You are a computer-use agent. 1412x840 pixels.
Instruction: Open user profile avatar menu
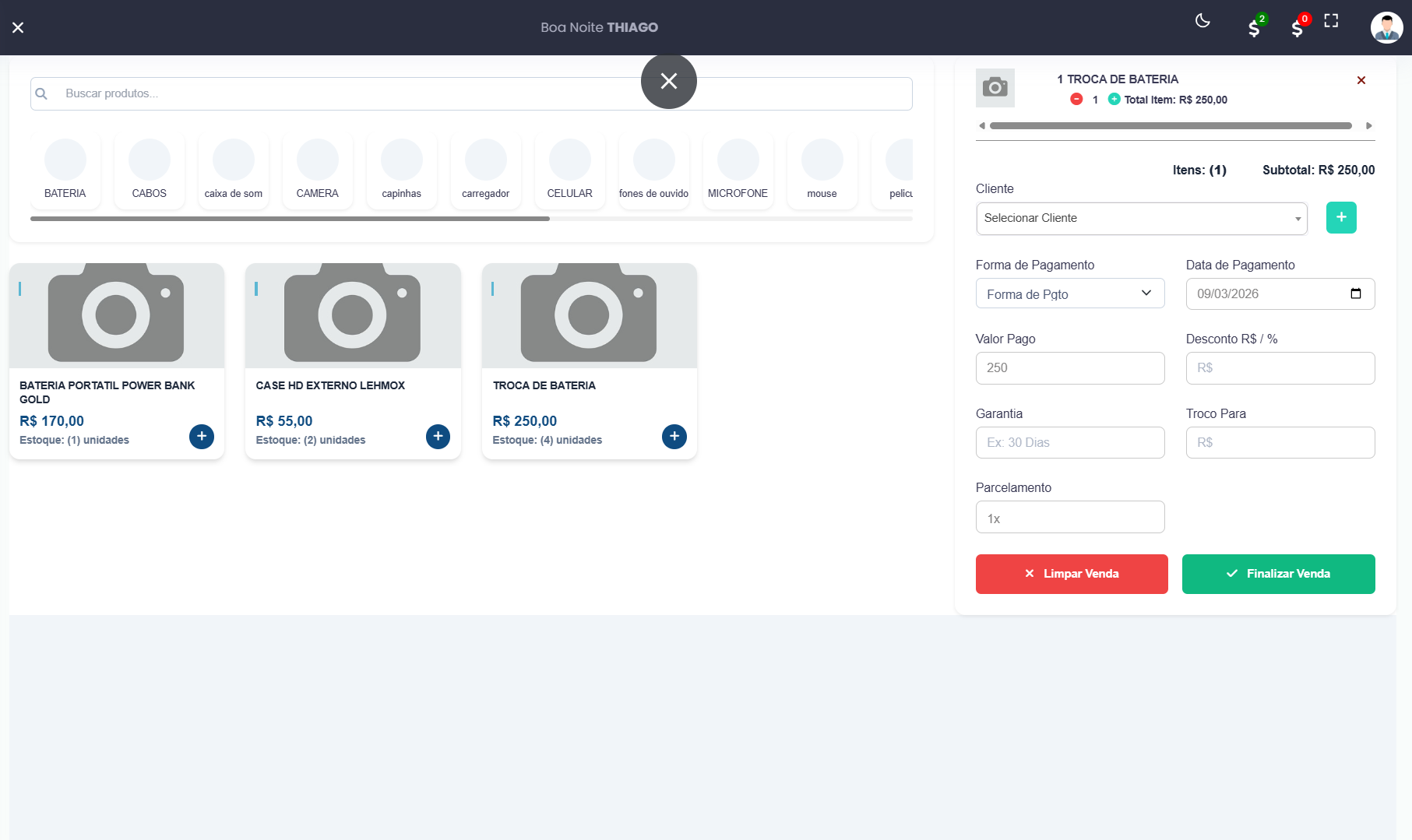point(1386,27)
